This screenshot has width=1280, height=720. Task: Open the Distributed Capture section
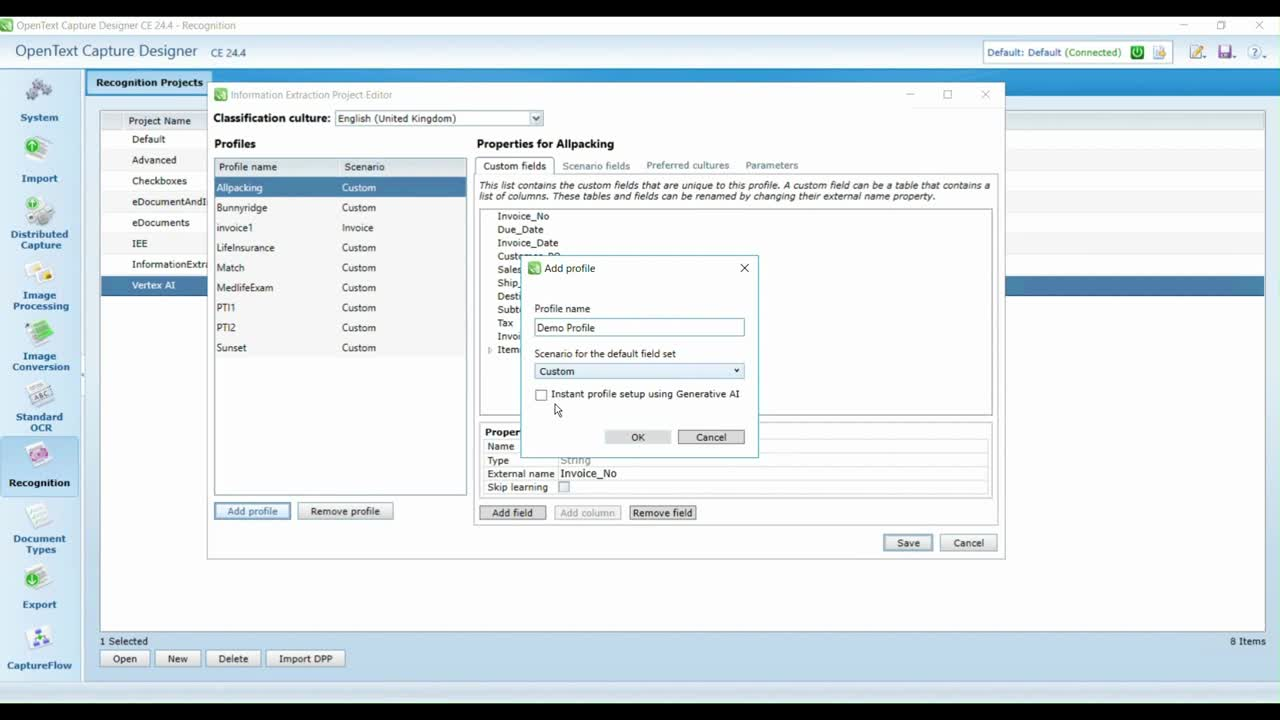[39, 223]
